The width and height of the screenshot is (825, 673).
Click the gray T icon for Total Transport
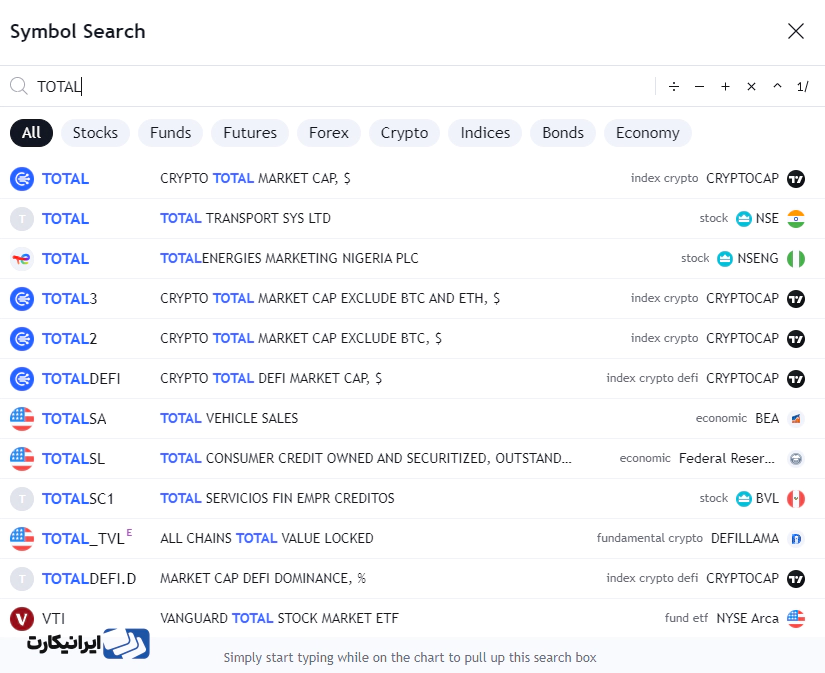tap(22, 219)
